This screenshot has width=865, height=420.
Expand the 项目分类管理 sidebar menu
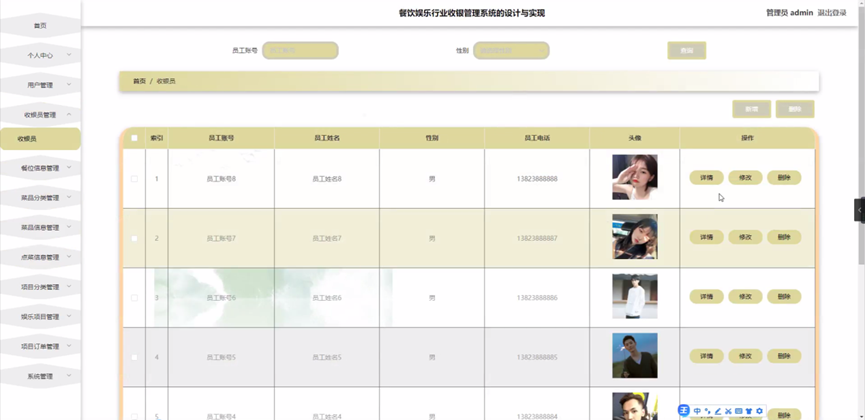(x=40, y=287)
